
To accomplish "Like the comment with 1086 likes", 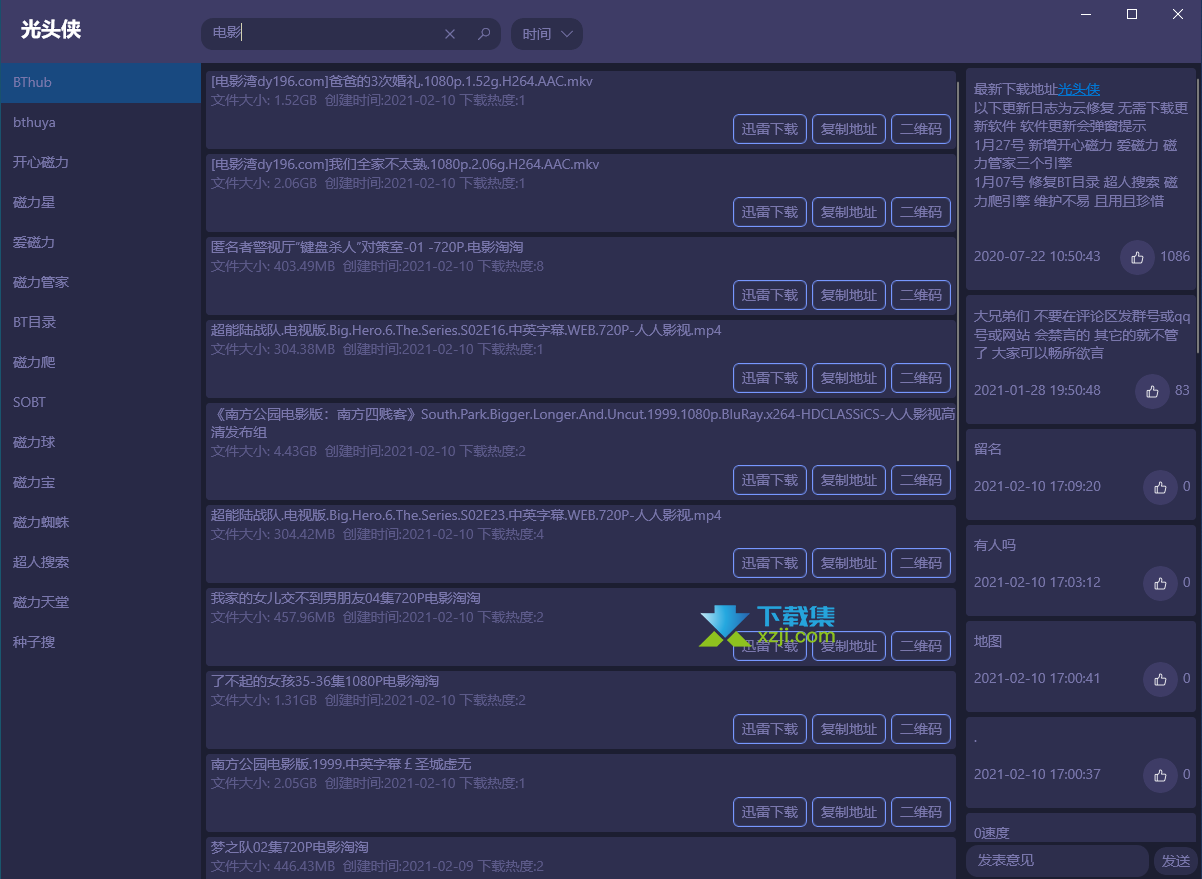I will tap(1137, 257).
